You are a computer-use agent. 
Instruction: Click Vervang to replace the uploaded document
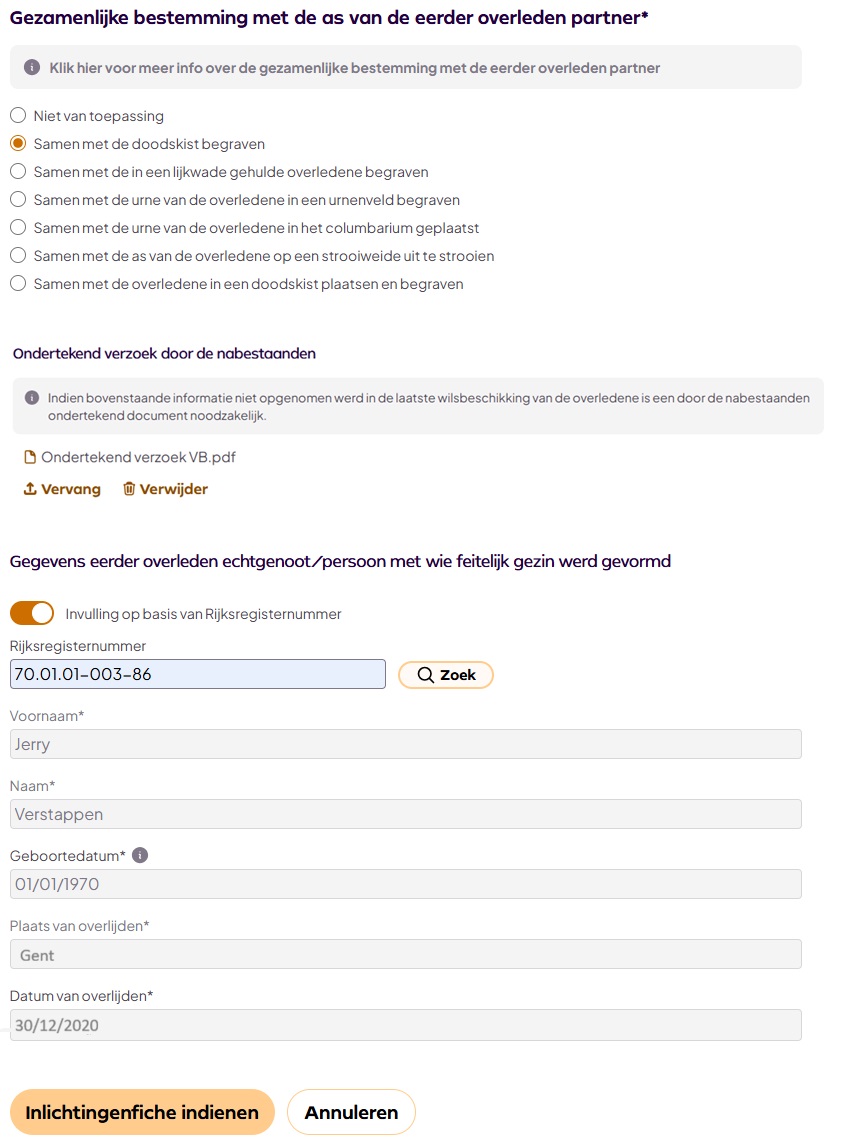point(70,489)
